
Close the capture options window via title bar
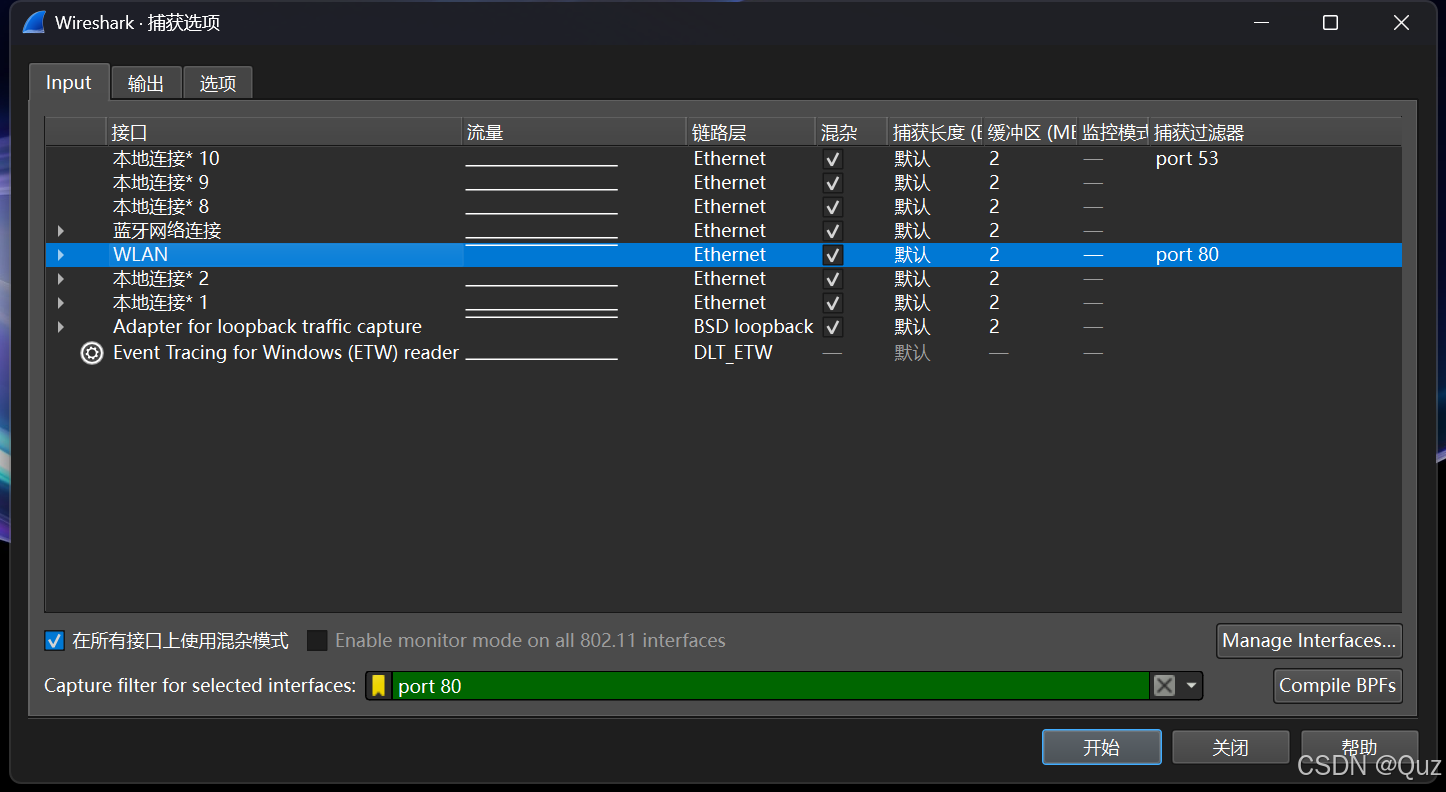click(1401, 23)
